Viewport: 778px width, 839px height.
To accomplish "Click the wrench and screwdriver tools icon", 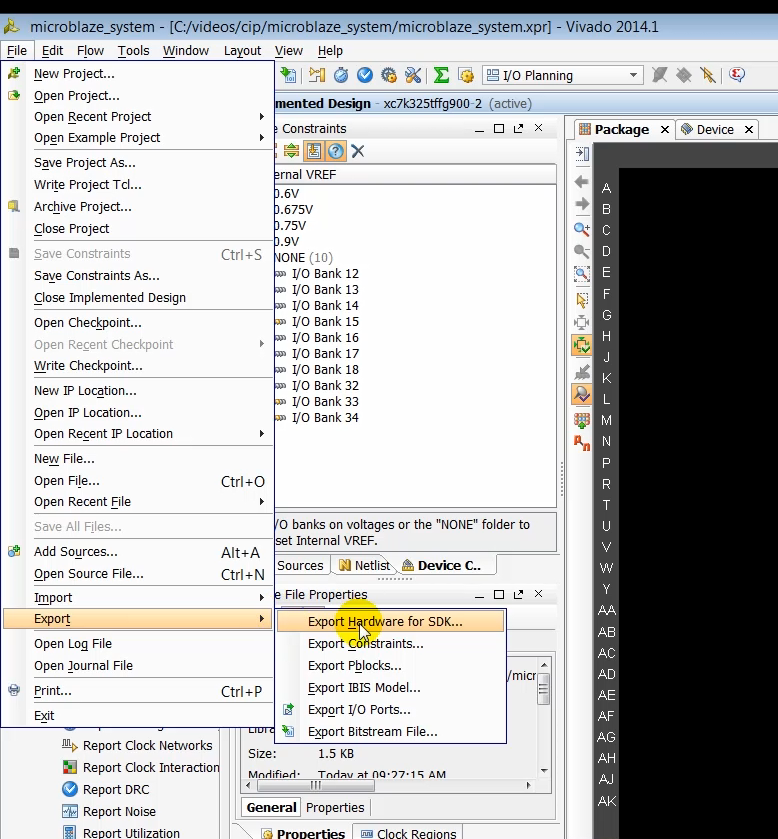I will point(413,75).
